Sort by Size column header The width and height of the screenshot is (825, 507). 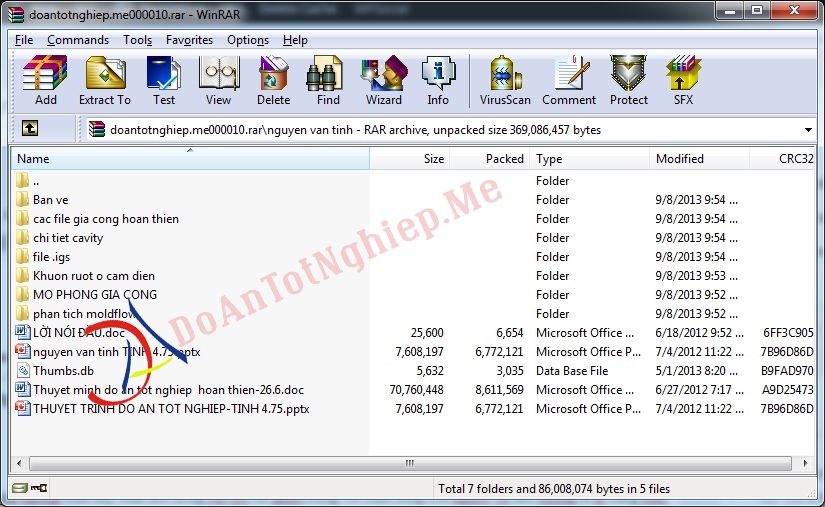coord(409,158)
